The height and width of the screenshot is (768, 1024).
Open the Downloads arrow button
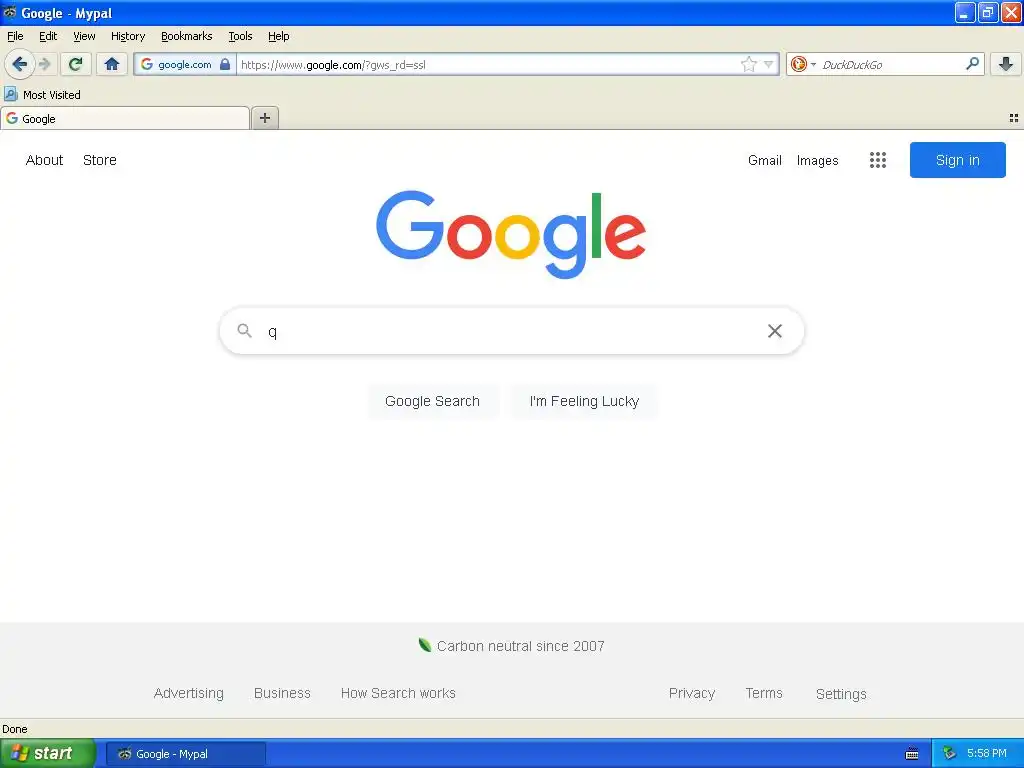(1006, 64)
